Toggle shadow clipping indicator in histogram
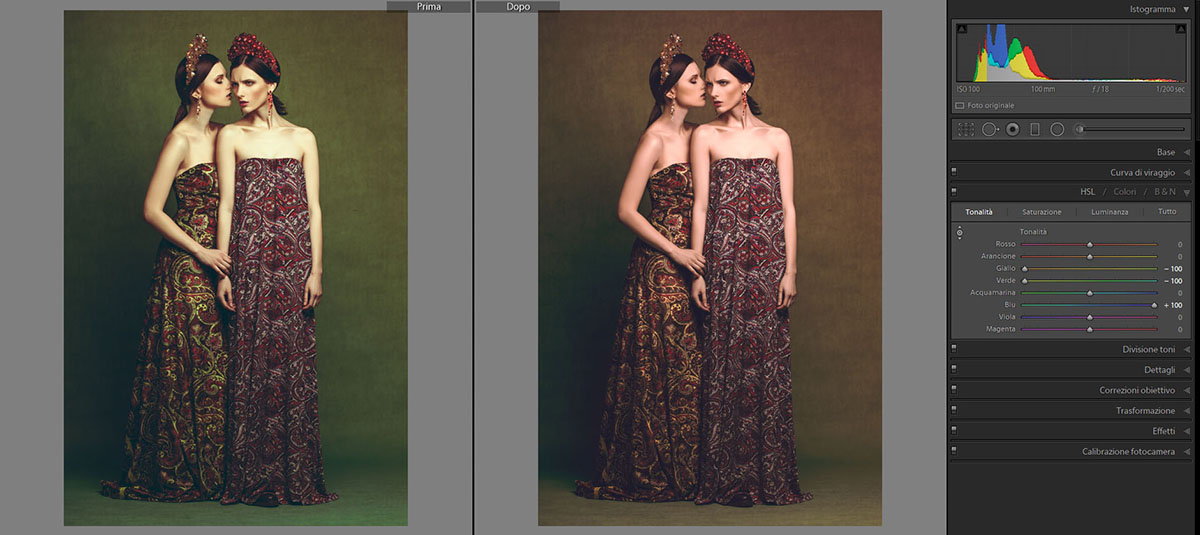1200x535 pixels. tap(962, 30)
